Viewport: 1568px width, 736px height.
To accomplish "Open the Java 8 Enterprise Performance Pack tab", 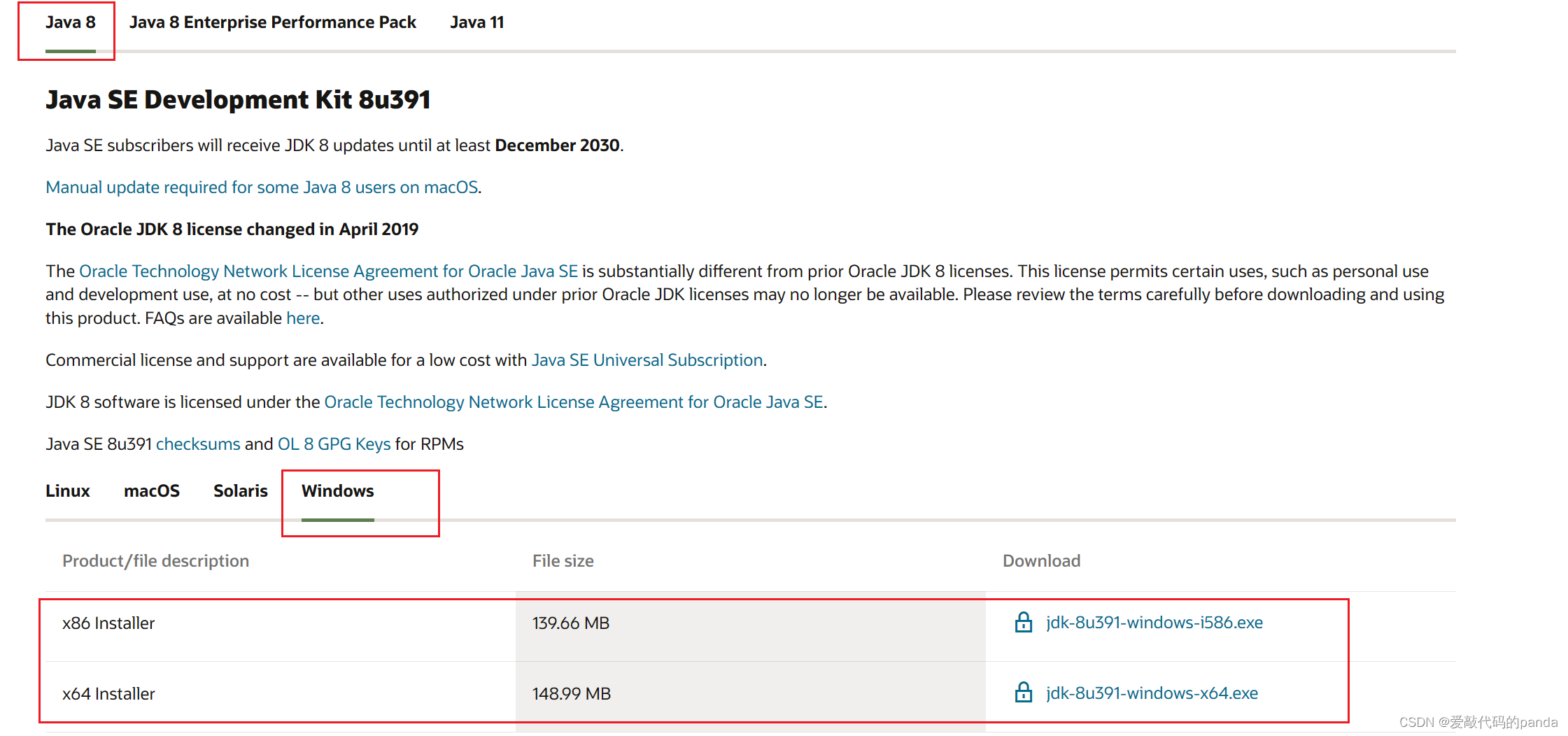I will pyautogui.click(x=272, y=22).
